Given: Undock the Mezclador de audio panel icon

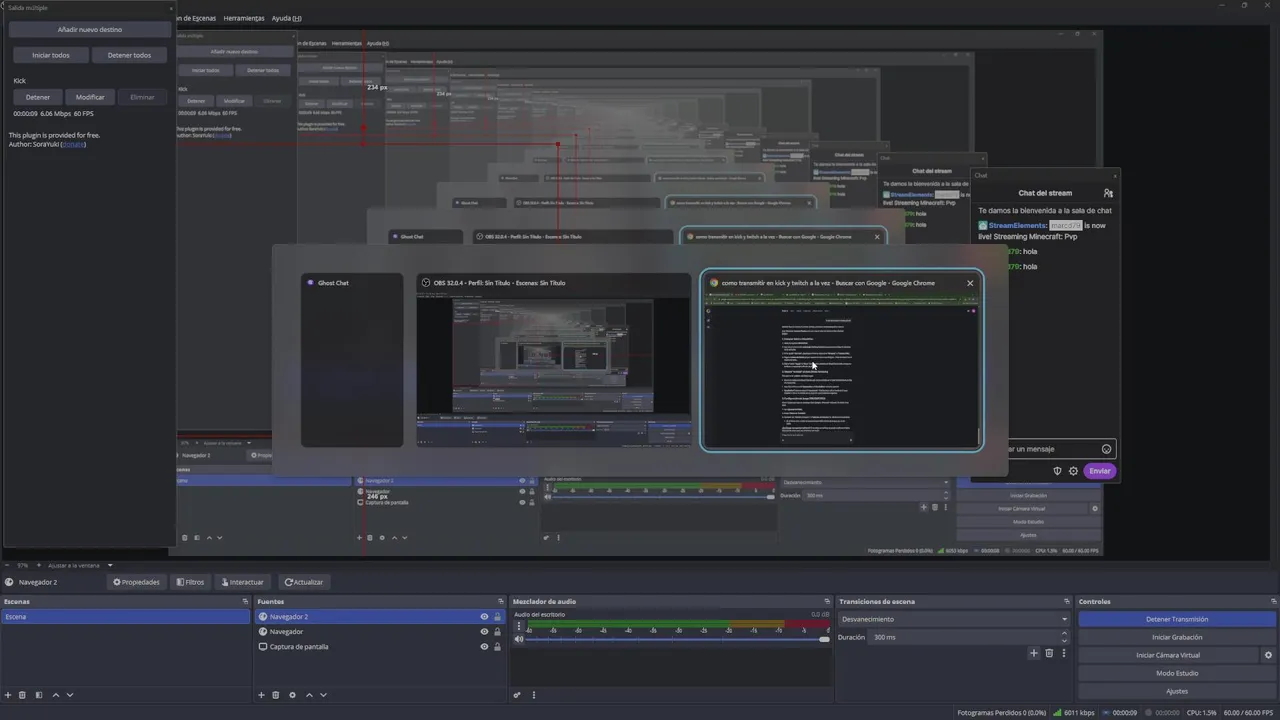Looking at the screenshot, I should point(826,602).
